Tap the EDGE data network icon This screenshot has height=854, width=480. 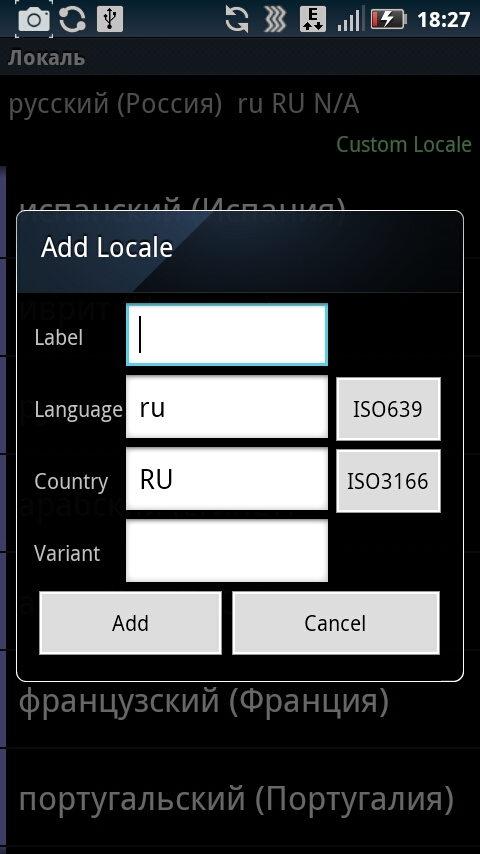tap(313, 20)
